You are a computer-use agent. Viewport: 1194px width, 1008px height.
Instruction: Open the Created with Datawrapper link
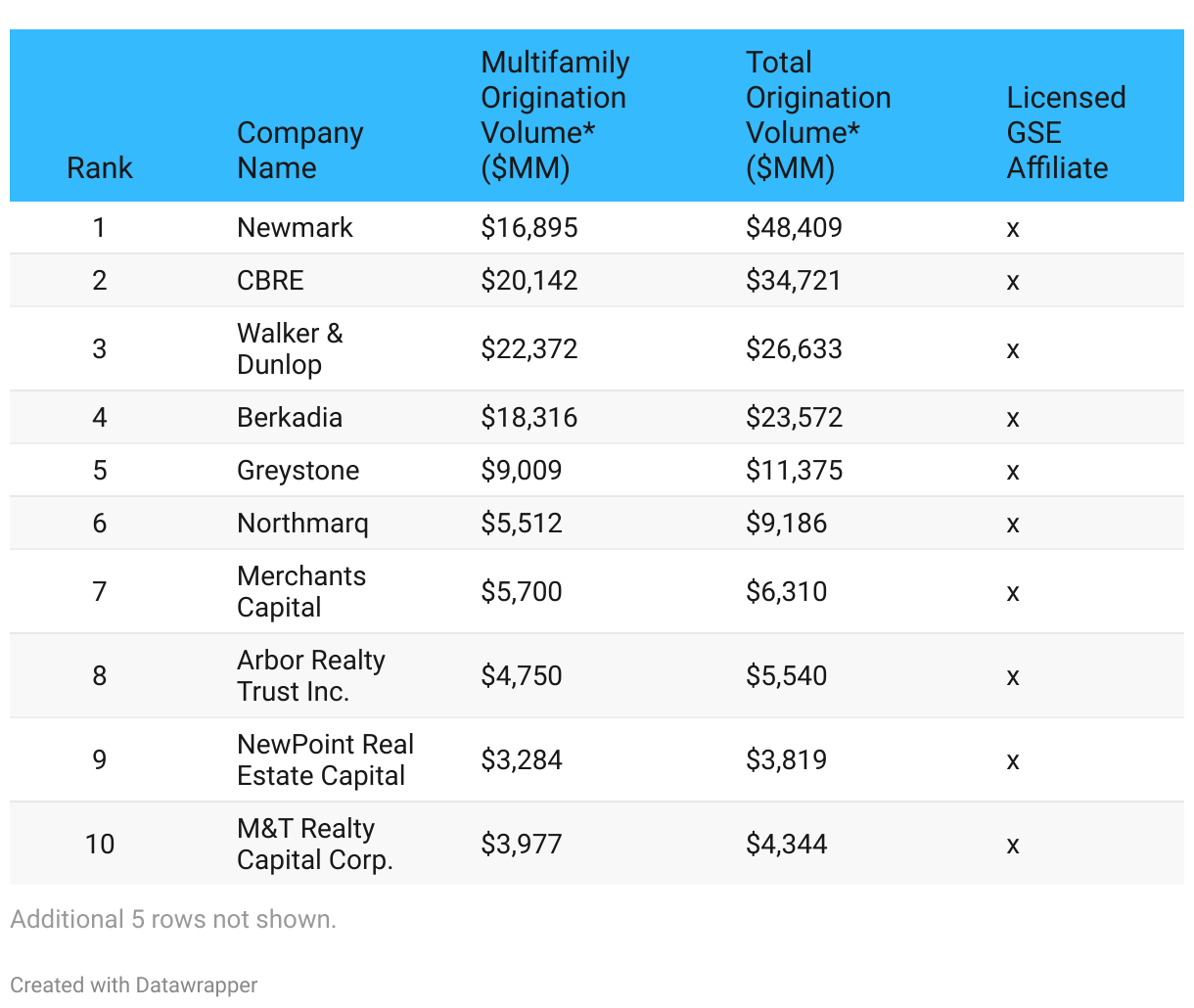point(134,985)
